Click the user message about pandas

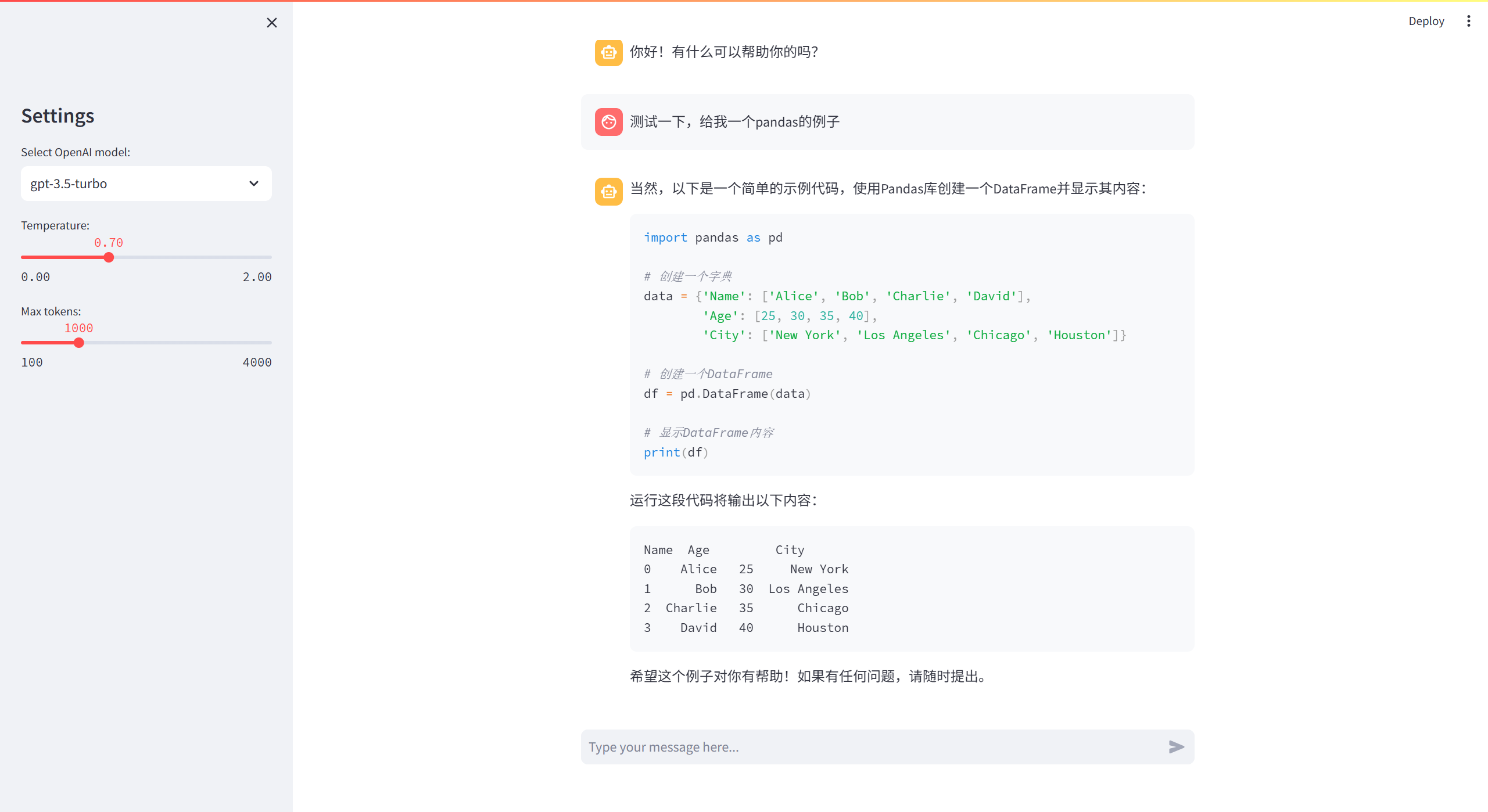[x=734, y=122]
